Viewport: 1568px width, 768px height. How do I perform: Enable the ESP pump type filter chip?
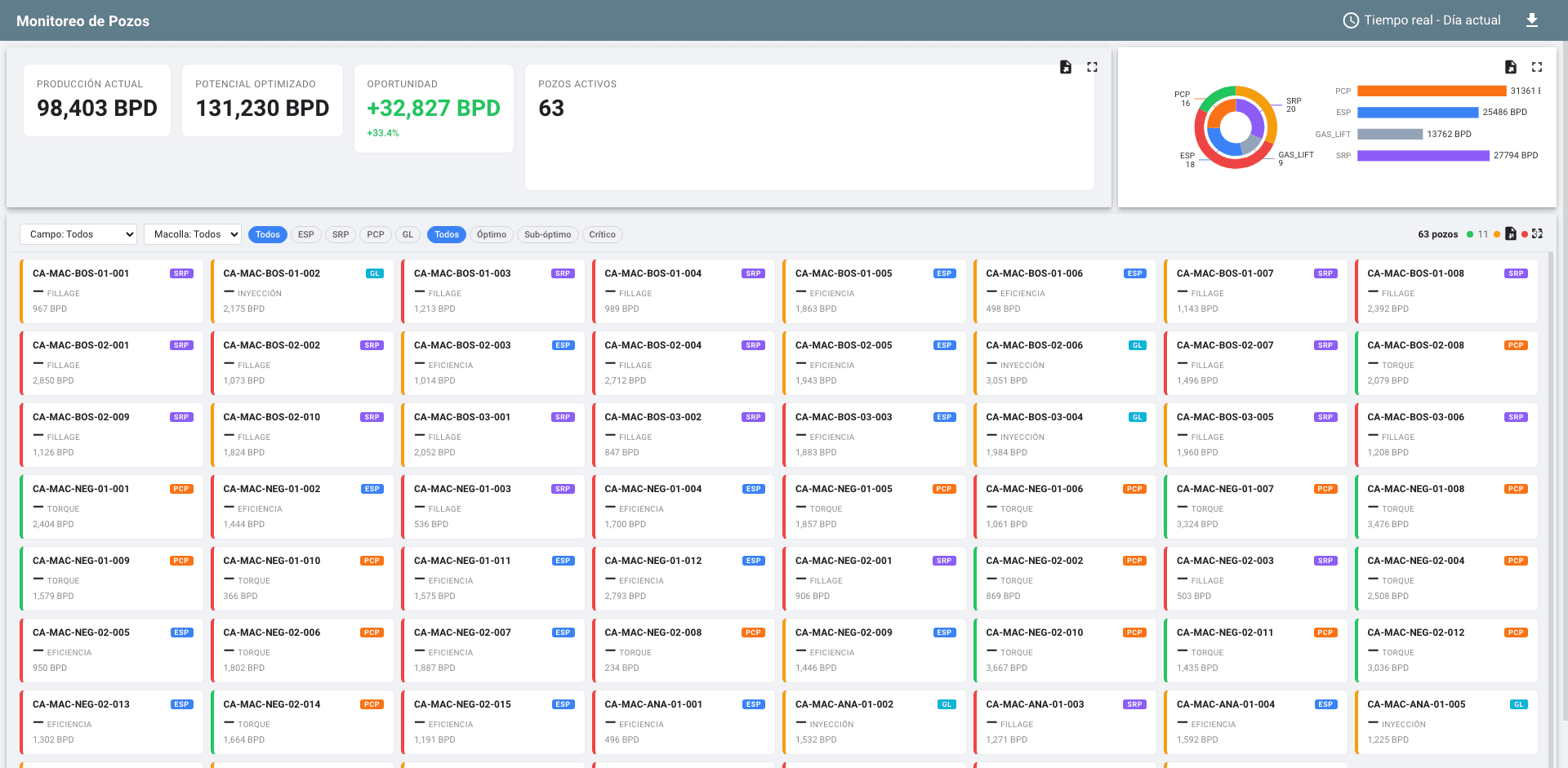tap(306, 234)
